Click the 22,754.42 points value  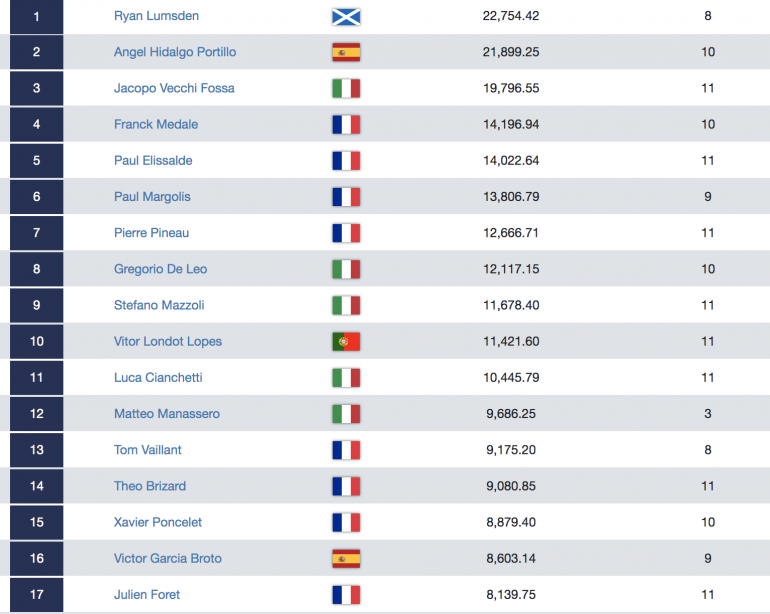pos(511,16)
